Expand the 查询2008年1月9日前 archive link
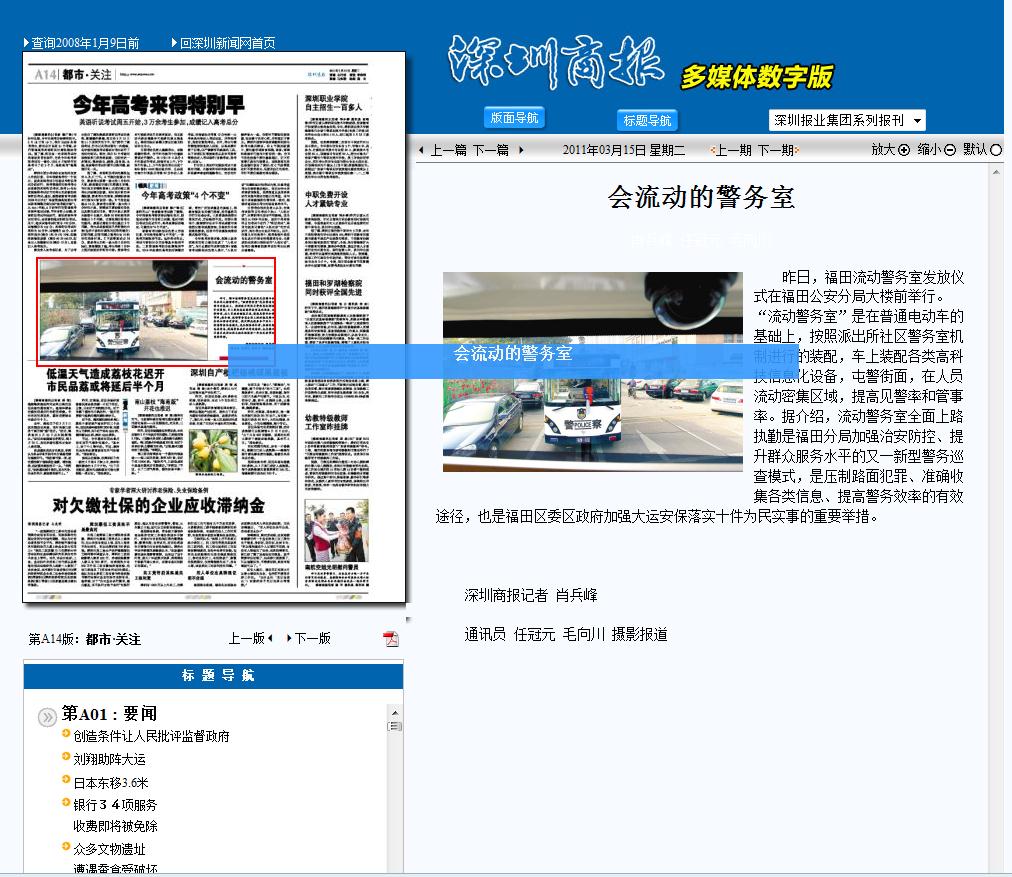The image size is (1012, 877). (84, 43)
